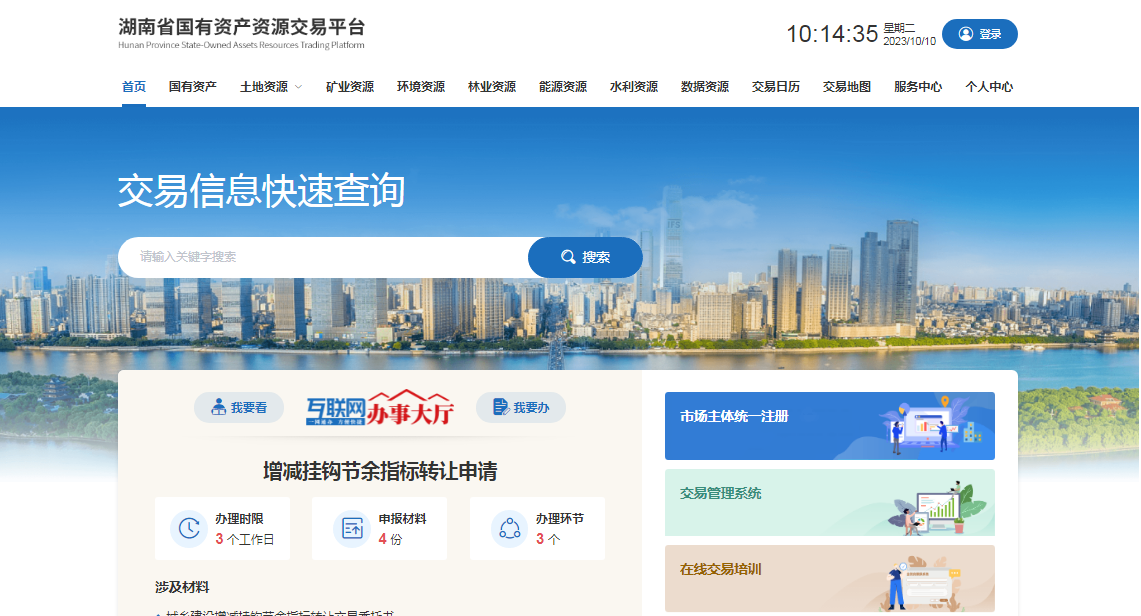
Task: Click the 办理环节 circular nodes icon
Action: pos(509,528)
